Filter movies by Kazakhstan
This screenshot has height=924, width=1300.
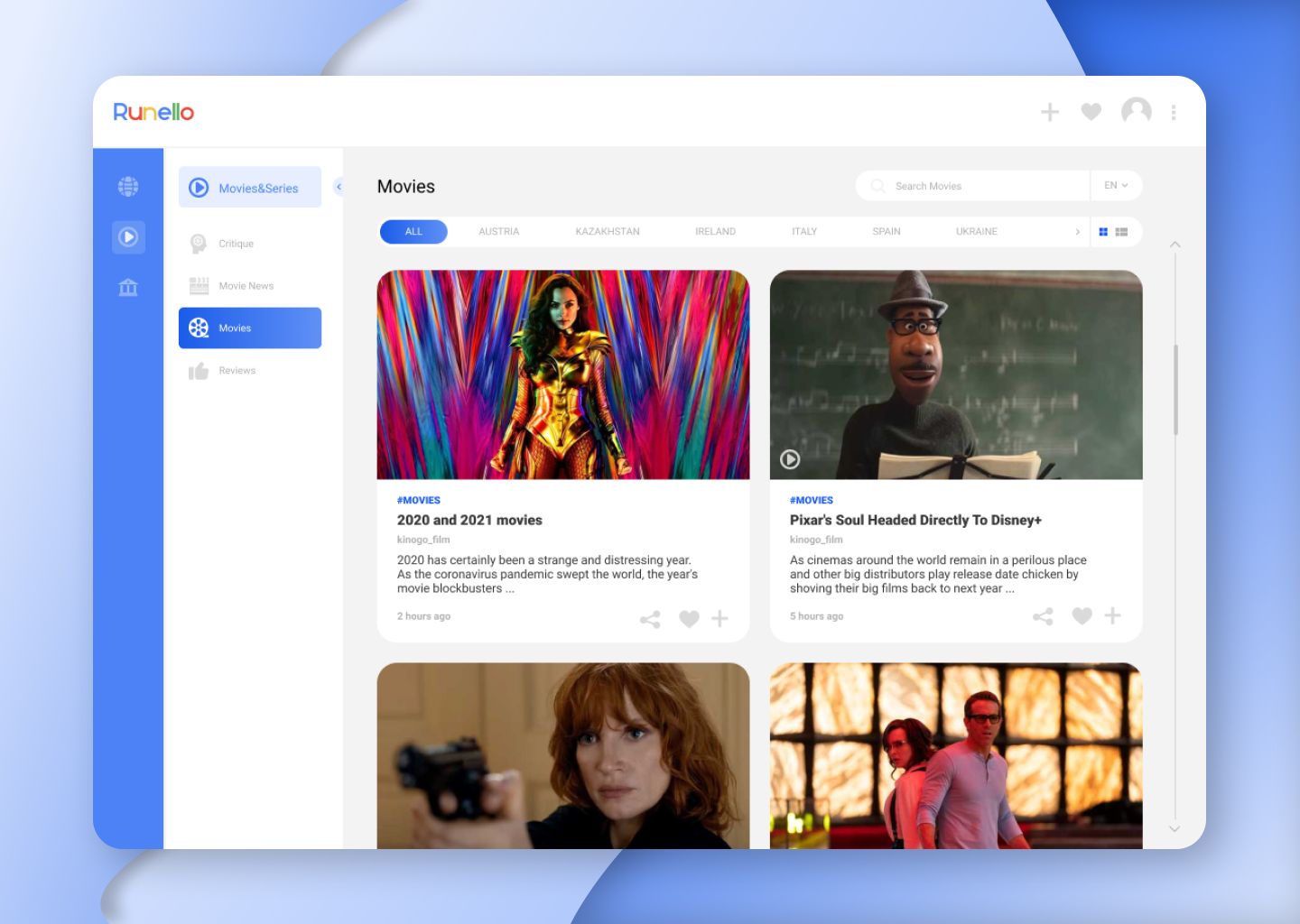click(608, 232)
